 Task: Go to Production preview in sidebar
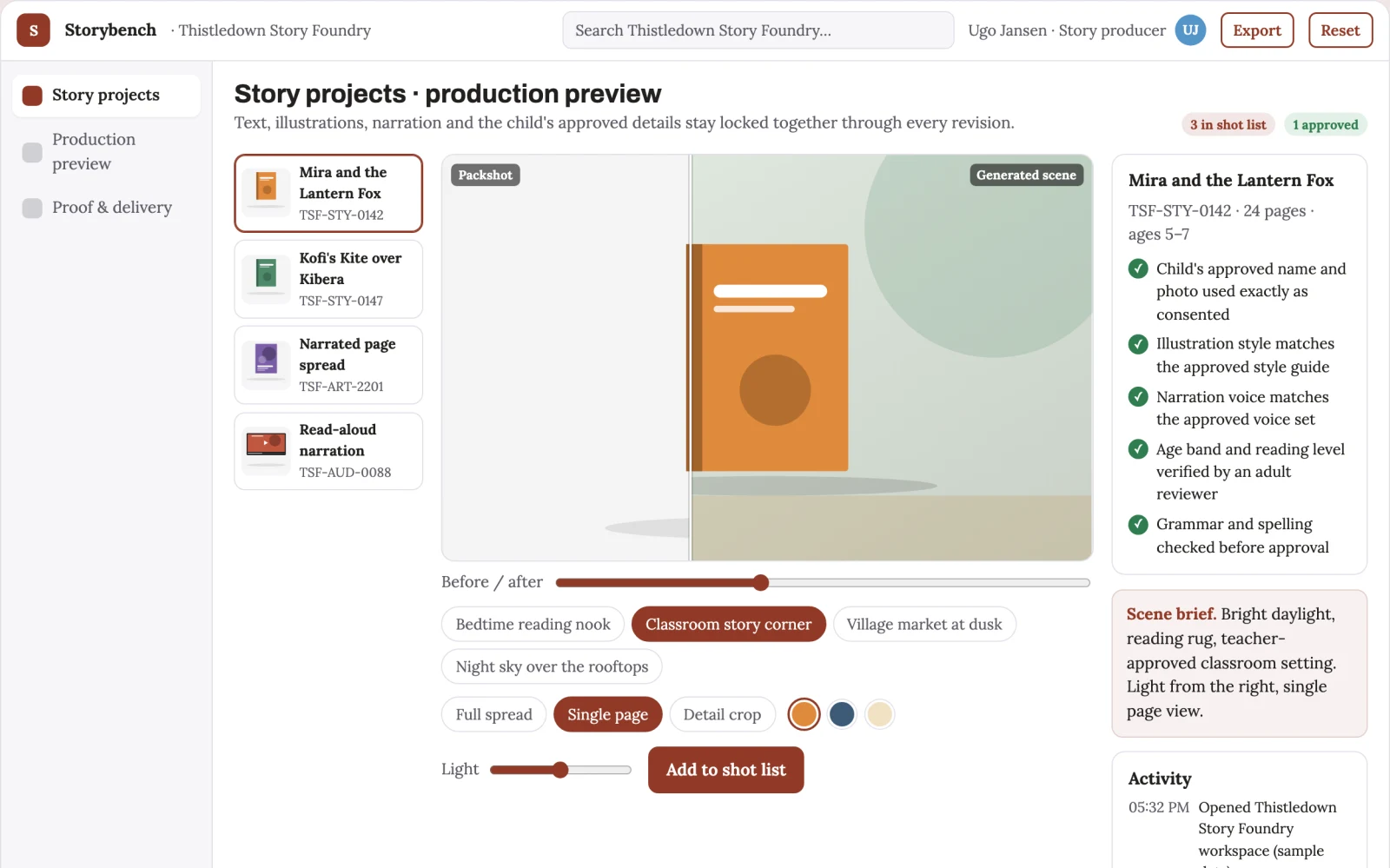coord(106,152)
